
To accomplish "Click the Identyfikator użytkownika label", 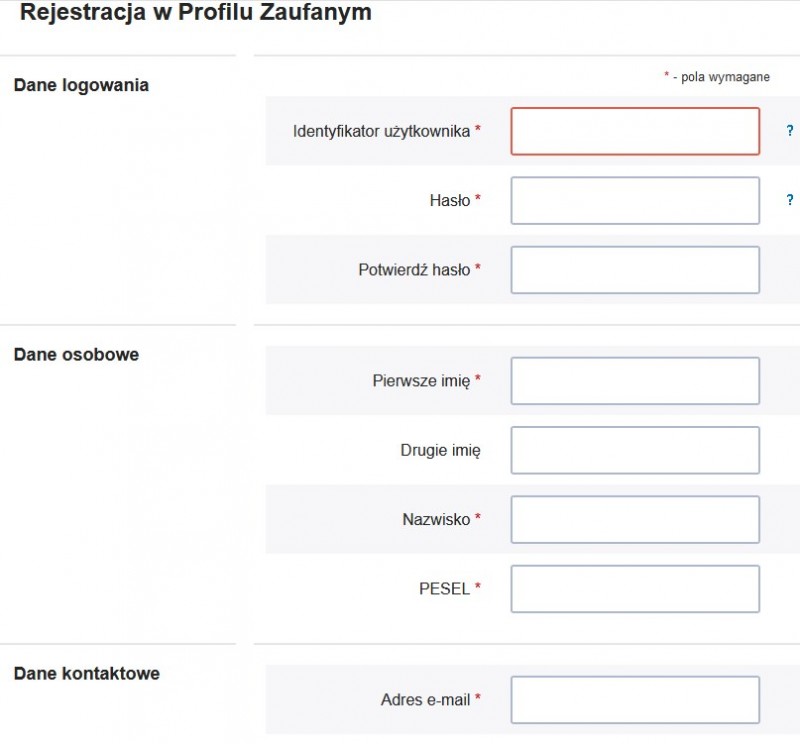I will (x=381, y=132).
